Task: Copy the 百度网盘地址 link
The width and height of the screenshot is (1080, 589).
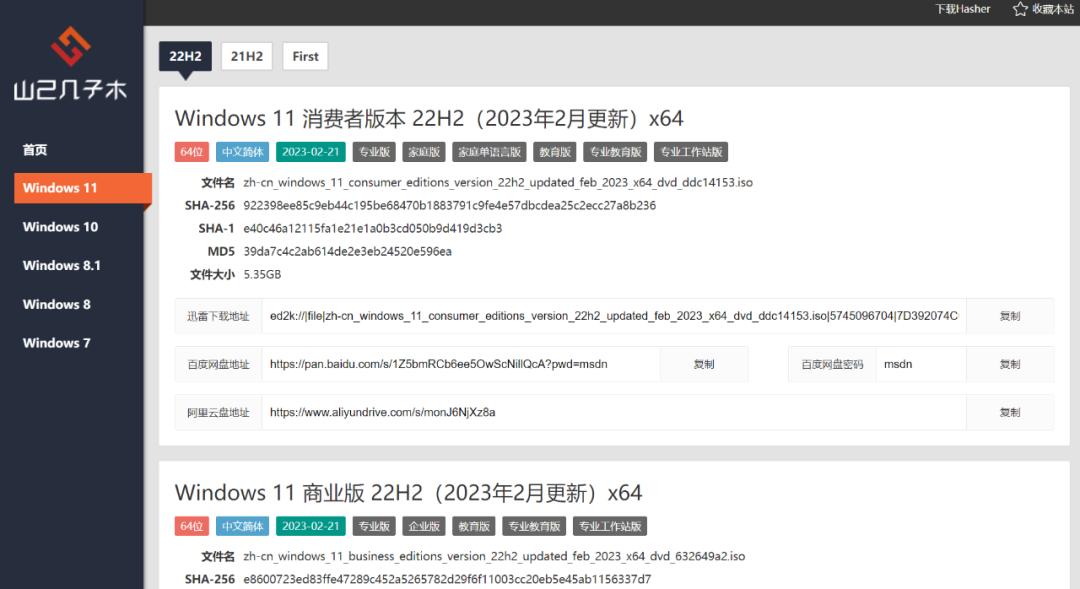Action: click(704, 364)
